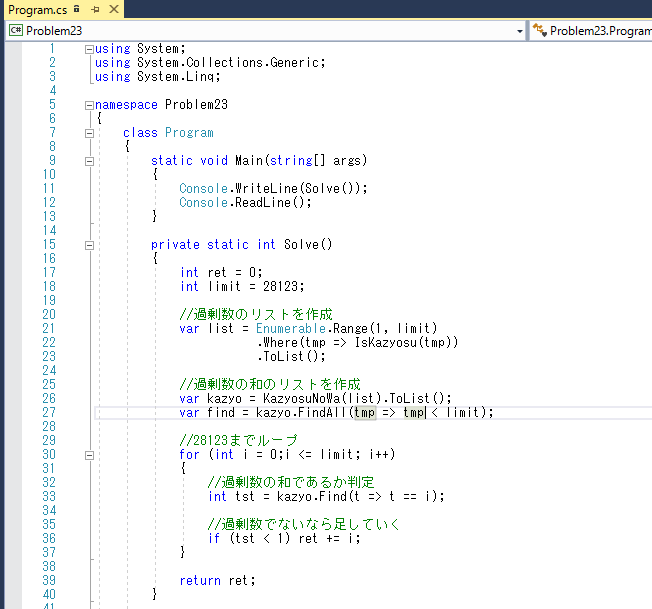Open the Problem23.Program class dropdown

600,31
